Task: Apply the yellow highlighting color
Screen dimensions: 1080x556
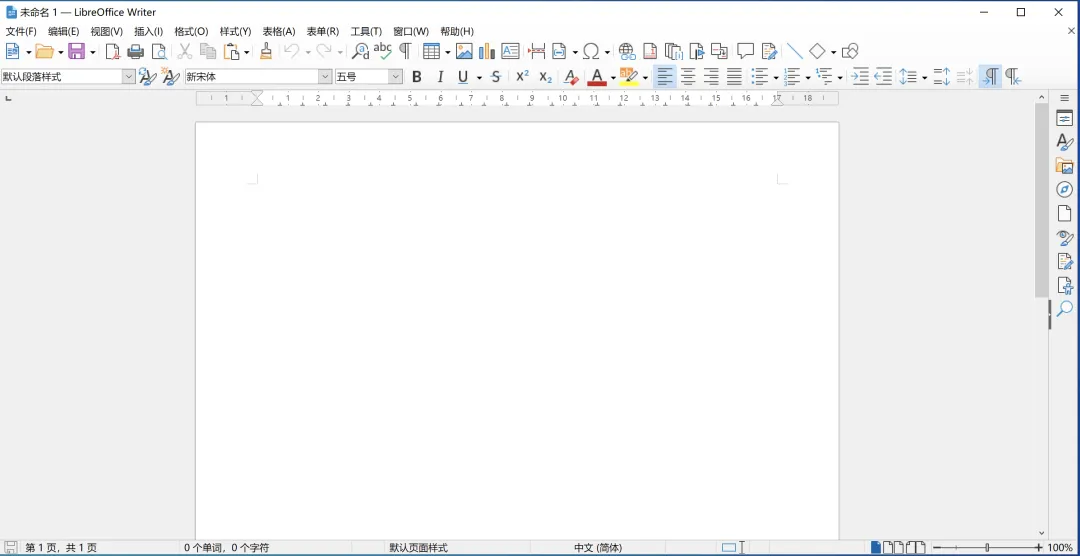Action: pos(629,76)
